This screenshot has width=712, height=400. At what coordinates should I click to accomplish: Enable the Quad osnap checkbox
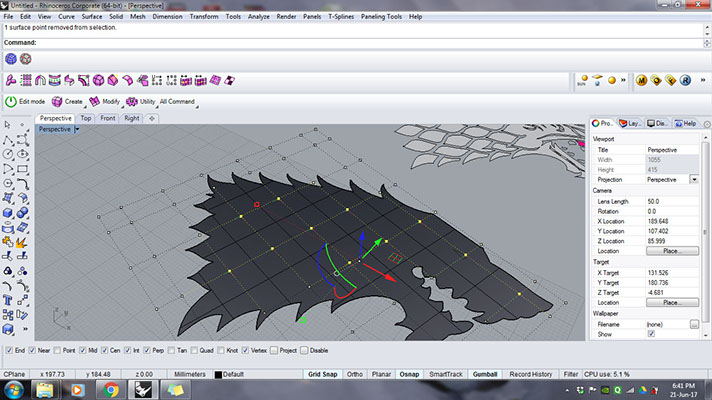(194, 351)
